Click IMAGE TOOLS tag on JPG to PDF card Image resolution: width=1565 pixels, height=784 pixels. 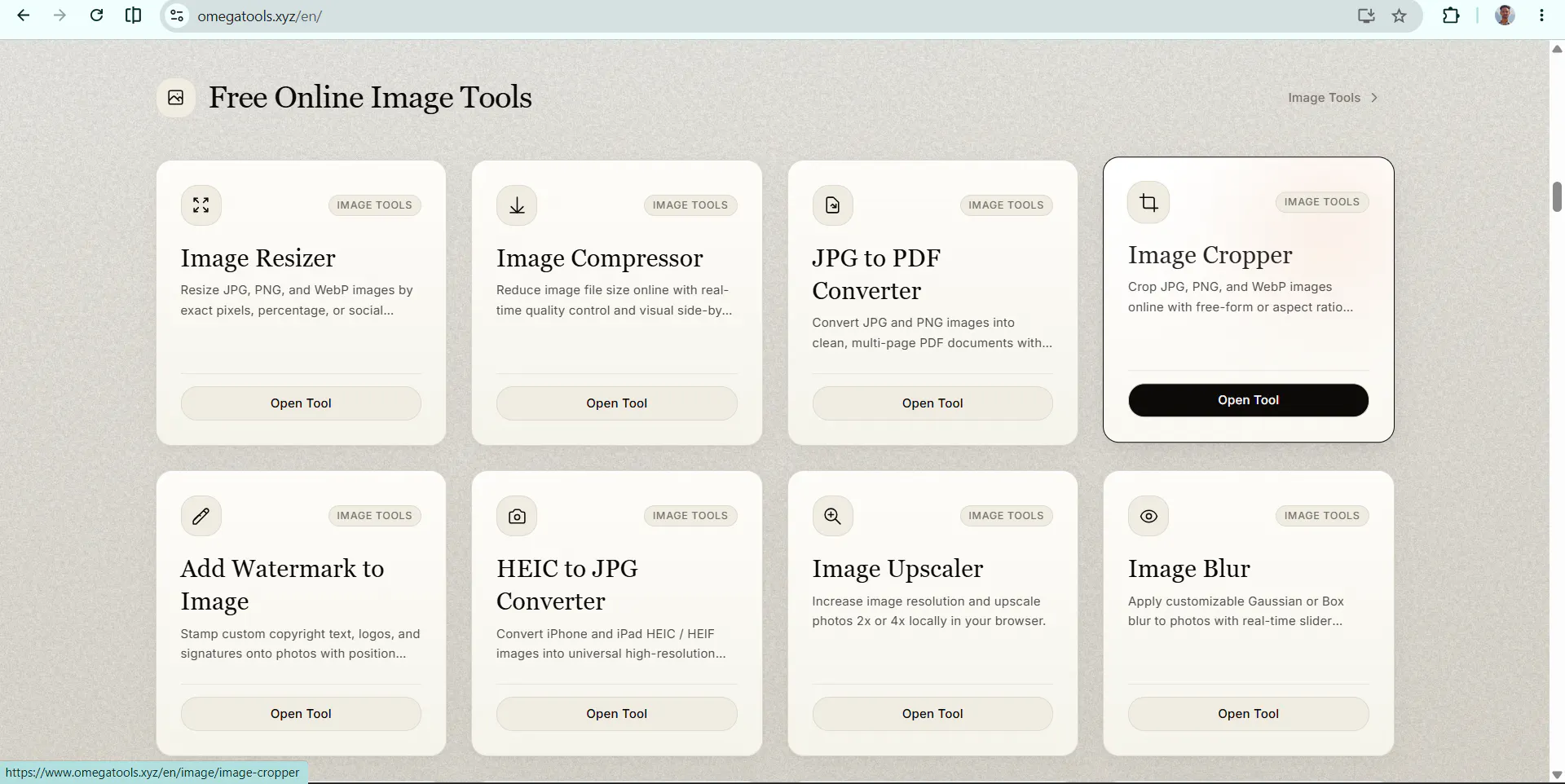(1006, 205)
